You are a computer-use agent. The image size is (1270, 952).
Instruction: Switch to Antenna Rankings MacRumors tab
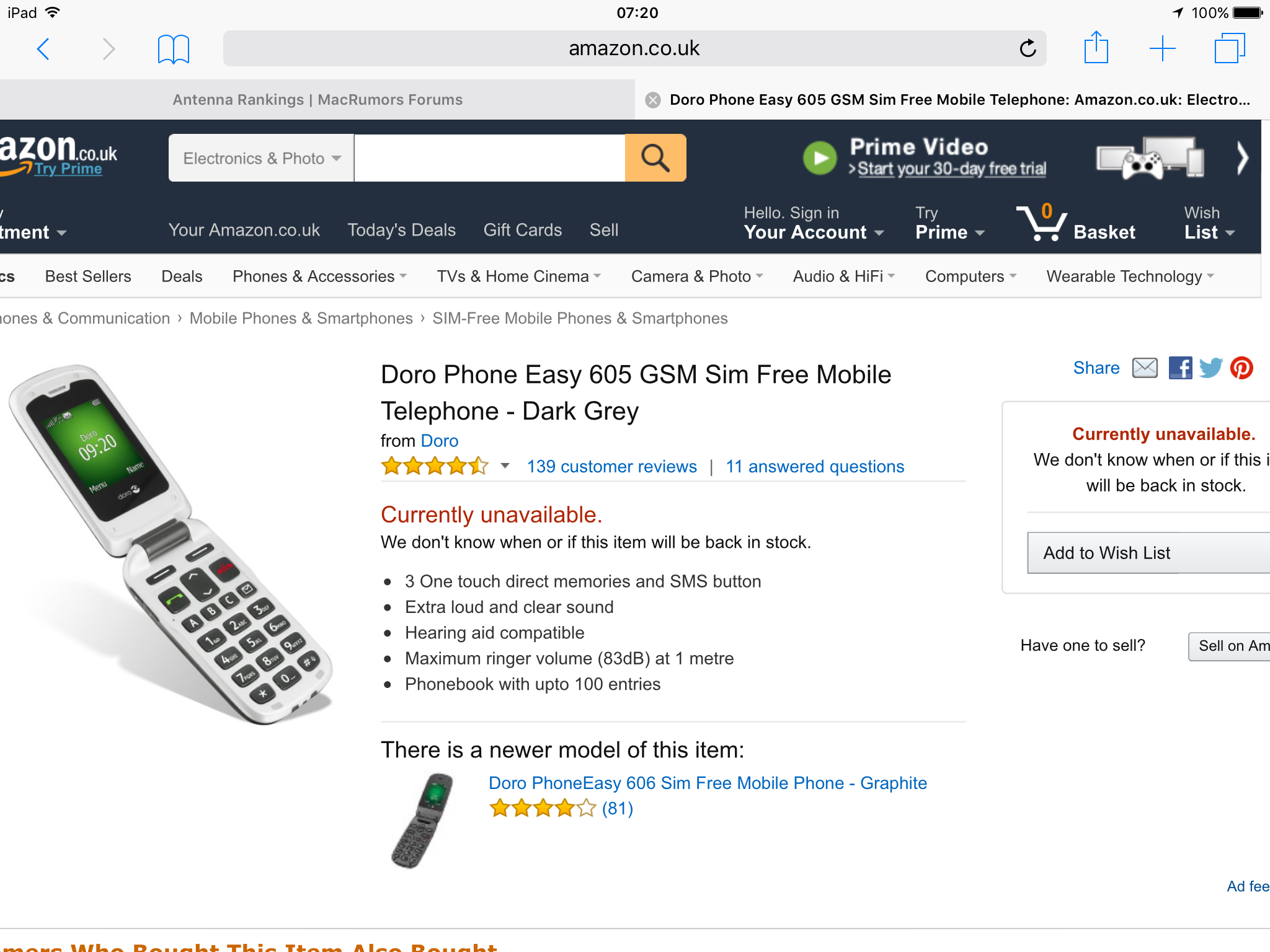click(x=317, y=100)
